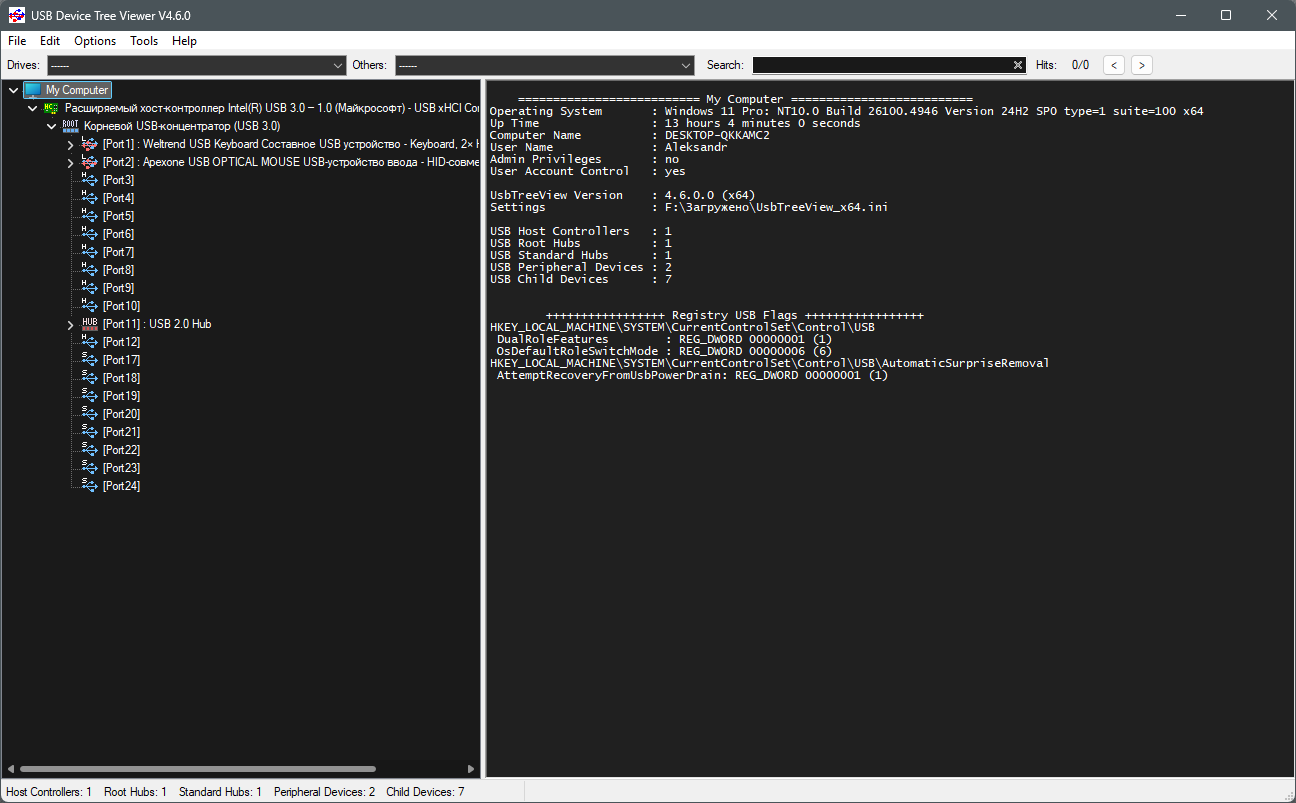Go to previous search hit
This screenshot has height=803, width=1296.
click(x=1114, y=65)
